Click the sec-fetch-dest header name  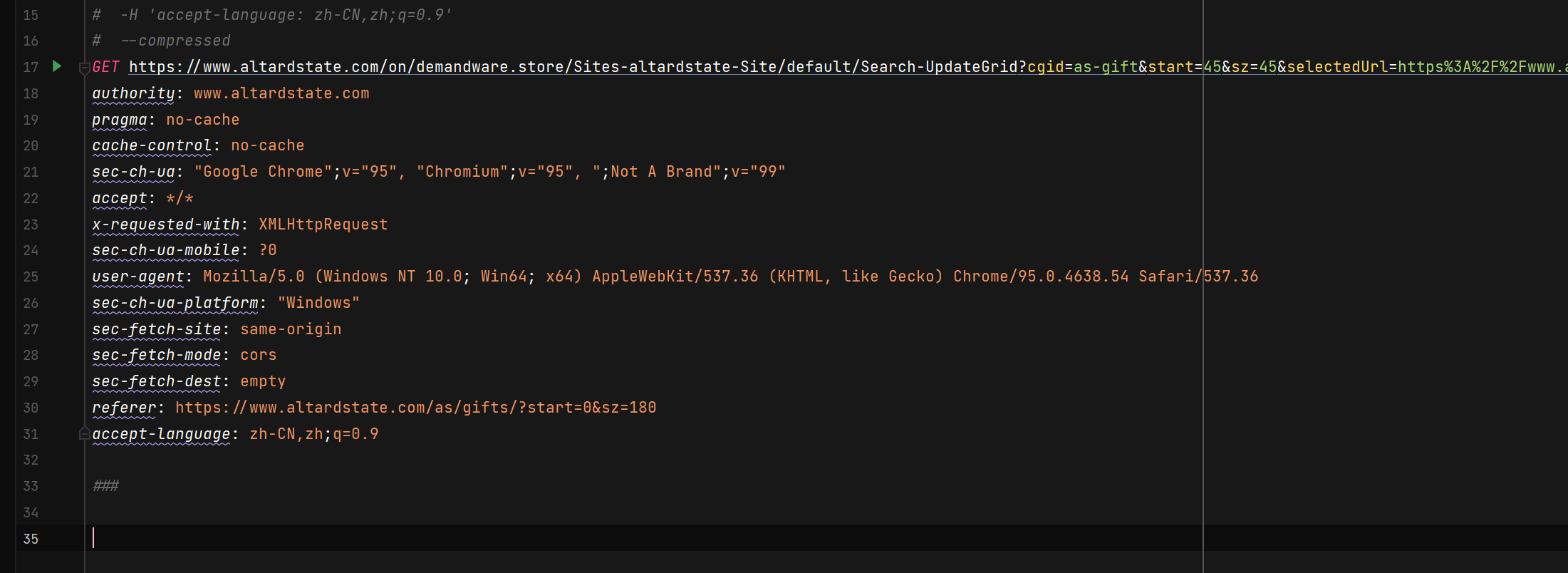pyautogui.click(x=157, y=381)
